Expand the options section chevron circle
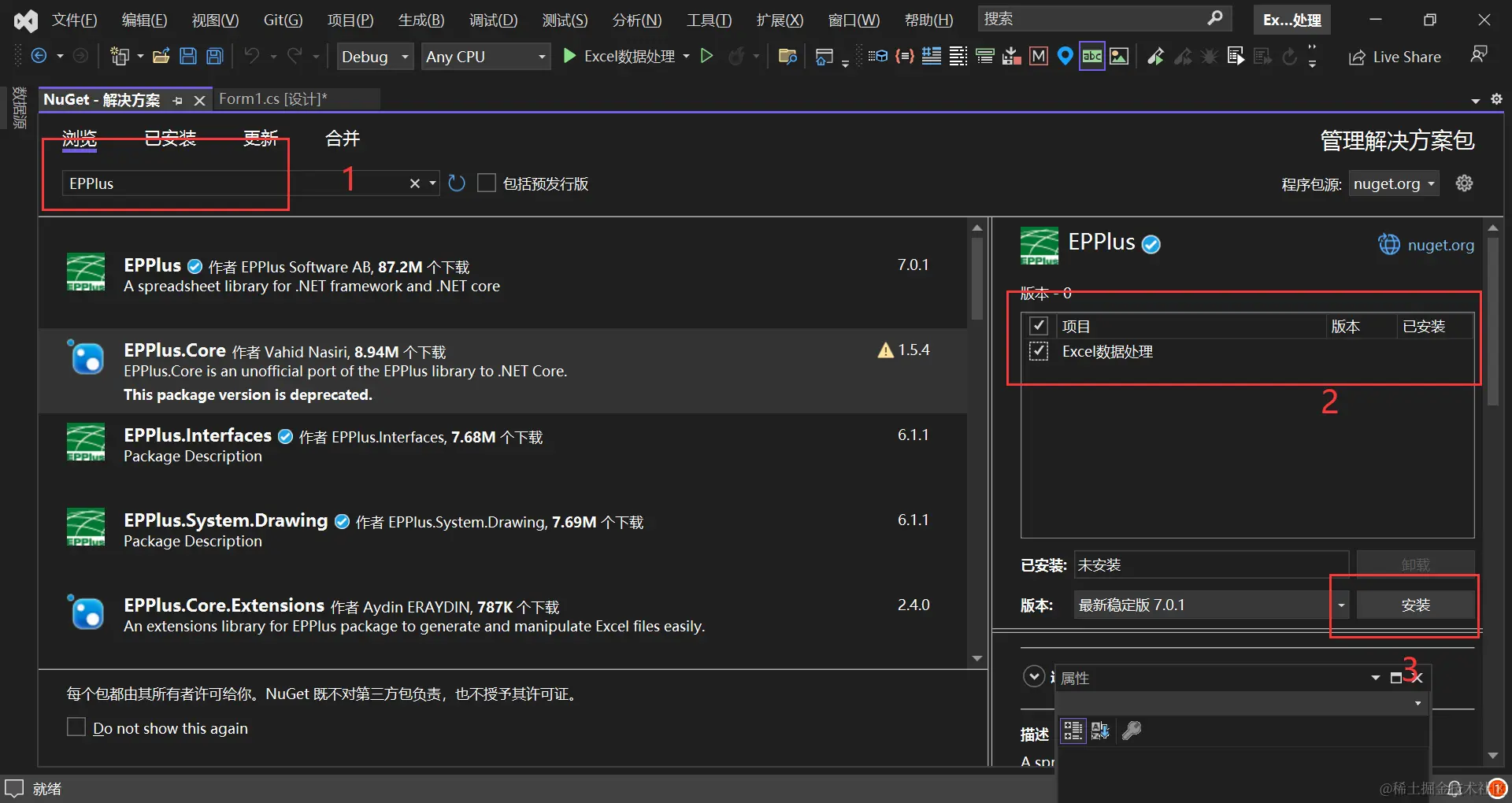1512x803 pixels. 1033,676
